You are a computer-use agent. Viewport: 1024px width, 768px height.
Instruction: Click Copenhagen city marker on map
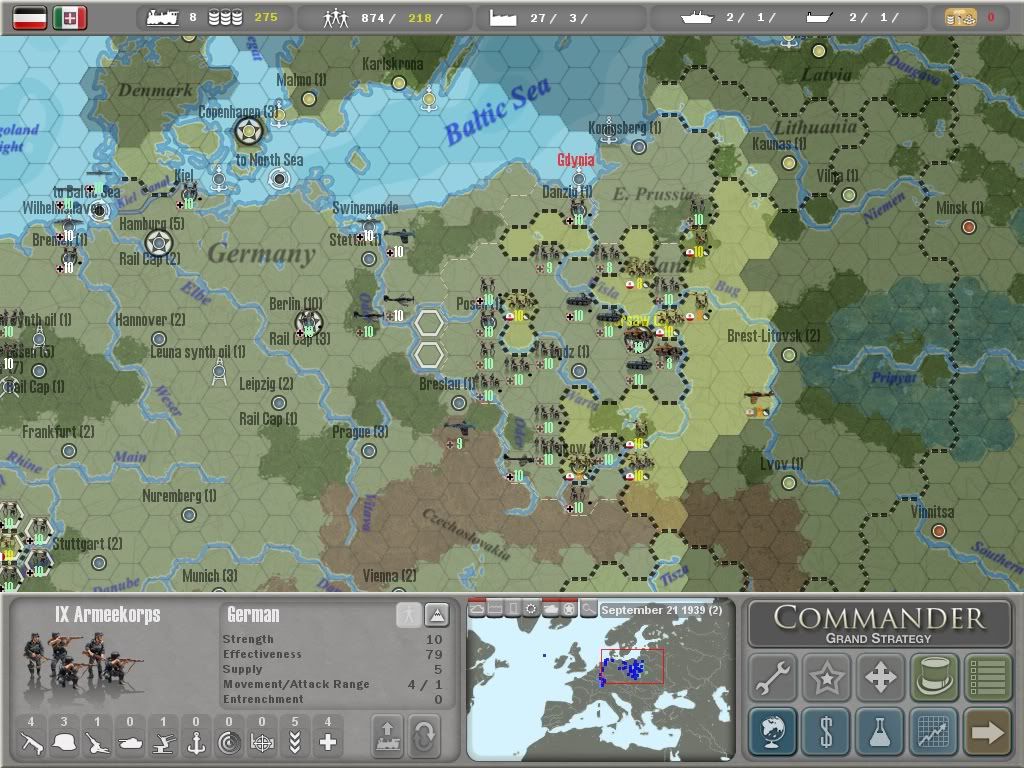click(249, 131)
